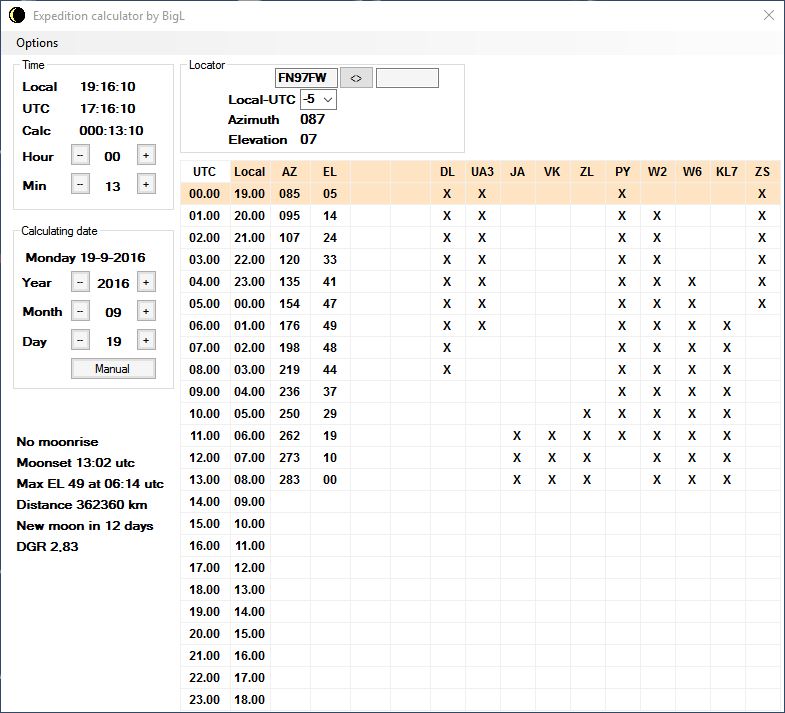785x713 pixels.
Task: Increase the Min value with plus
Action: (x=146, y=185)
